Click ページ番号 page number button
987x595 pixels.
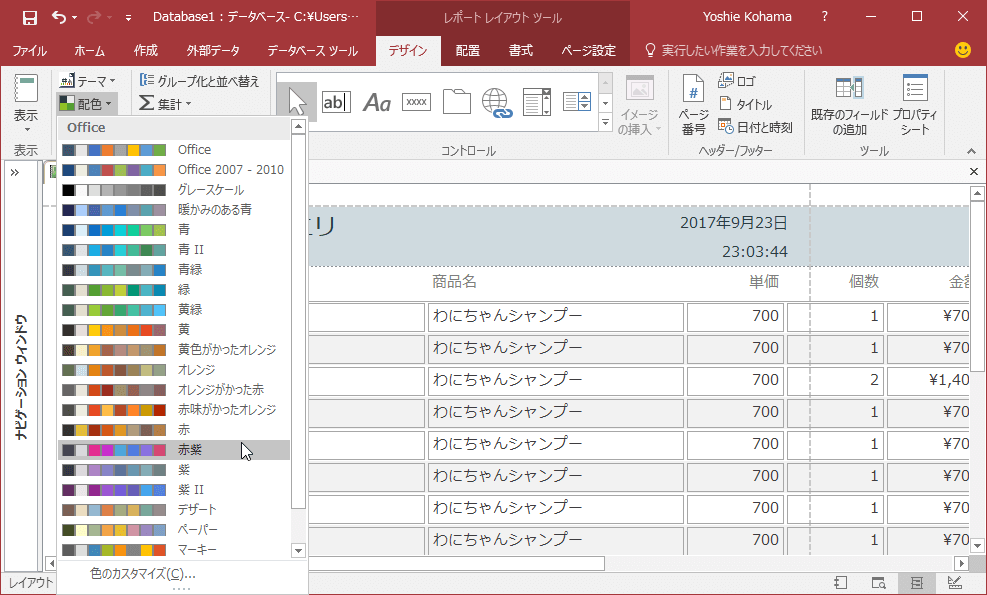[x=693, y=105]
